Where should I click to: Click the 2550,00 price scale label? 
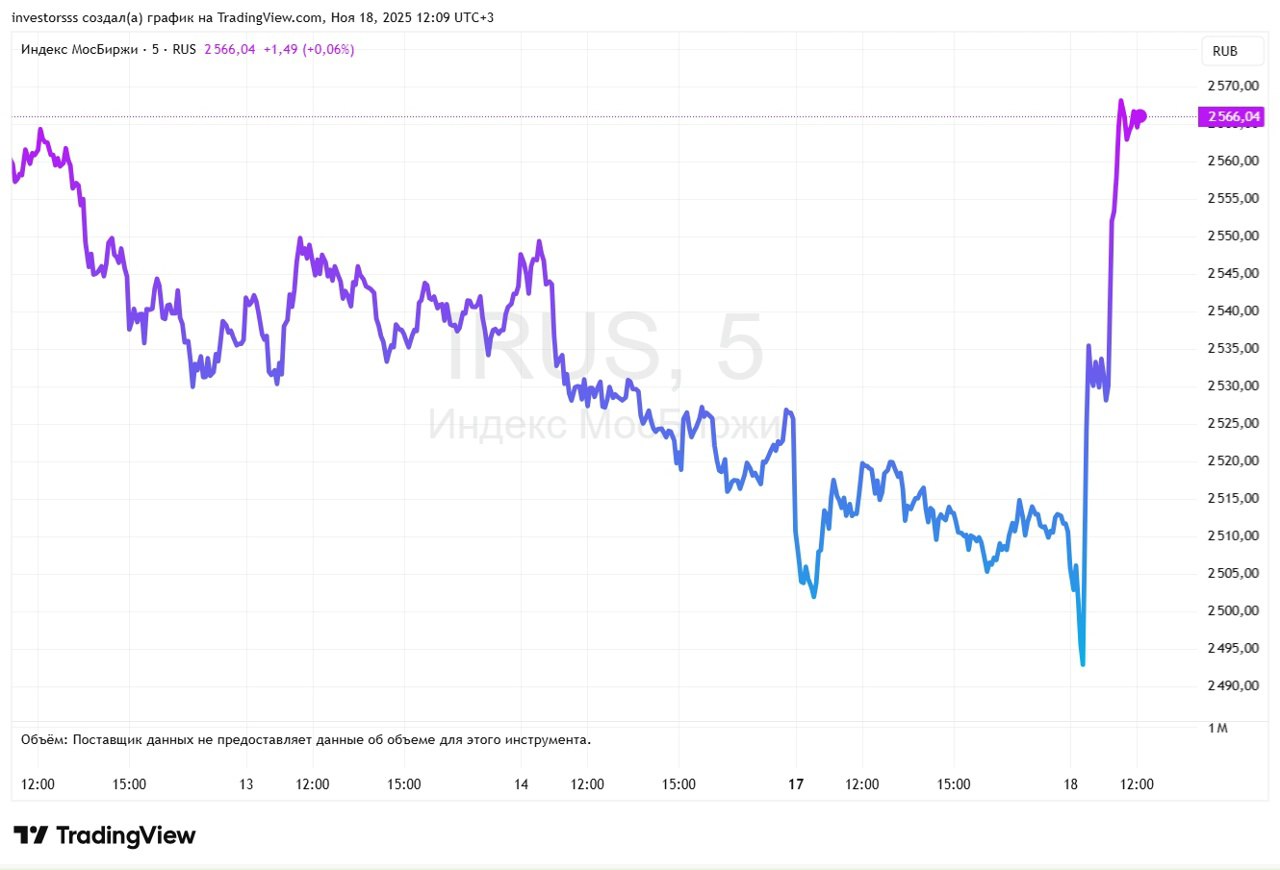pyautogui.click(x=1231, y=236)
